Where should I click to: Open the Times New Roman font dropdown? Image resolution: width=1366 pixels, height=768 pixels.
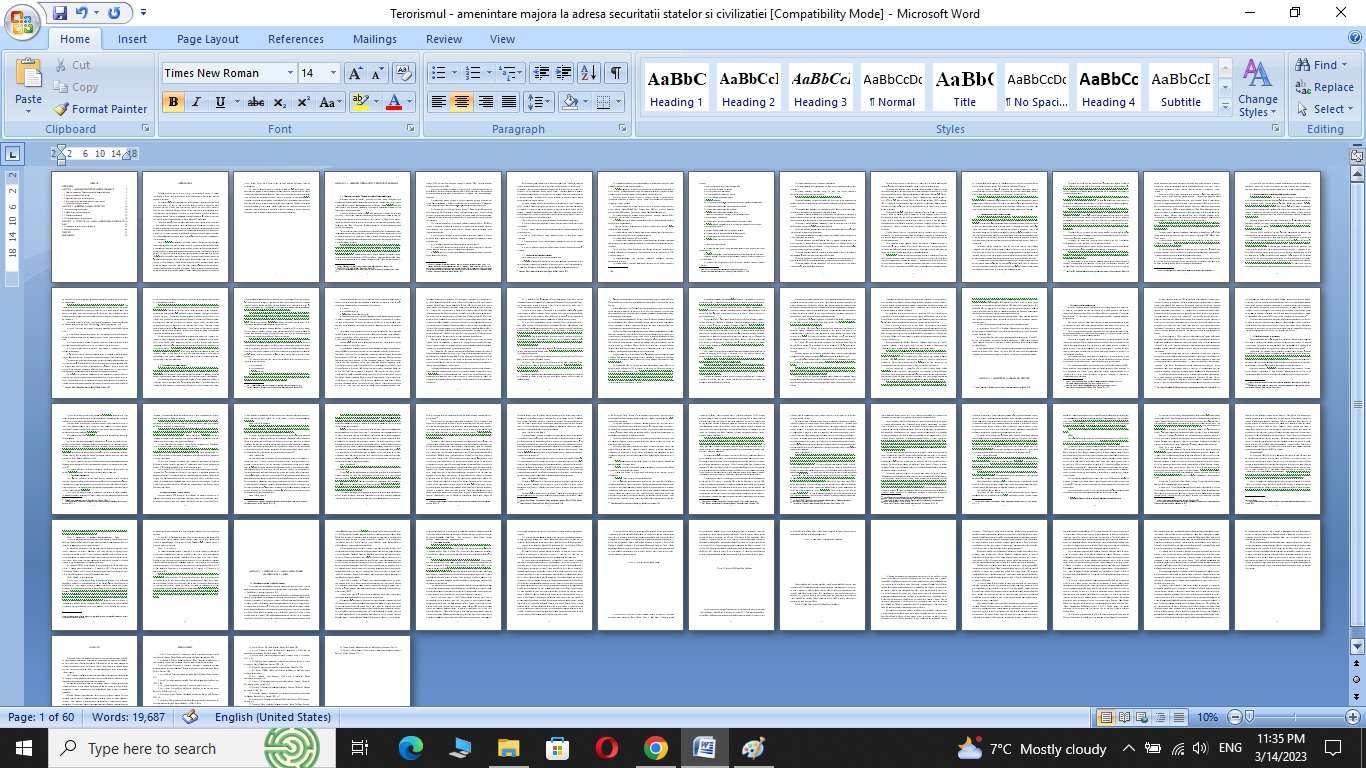click(x=290, y=73)
